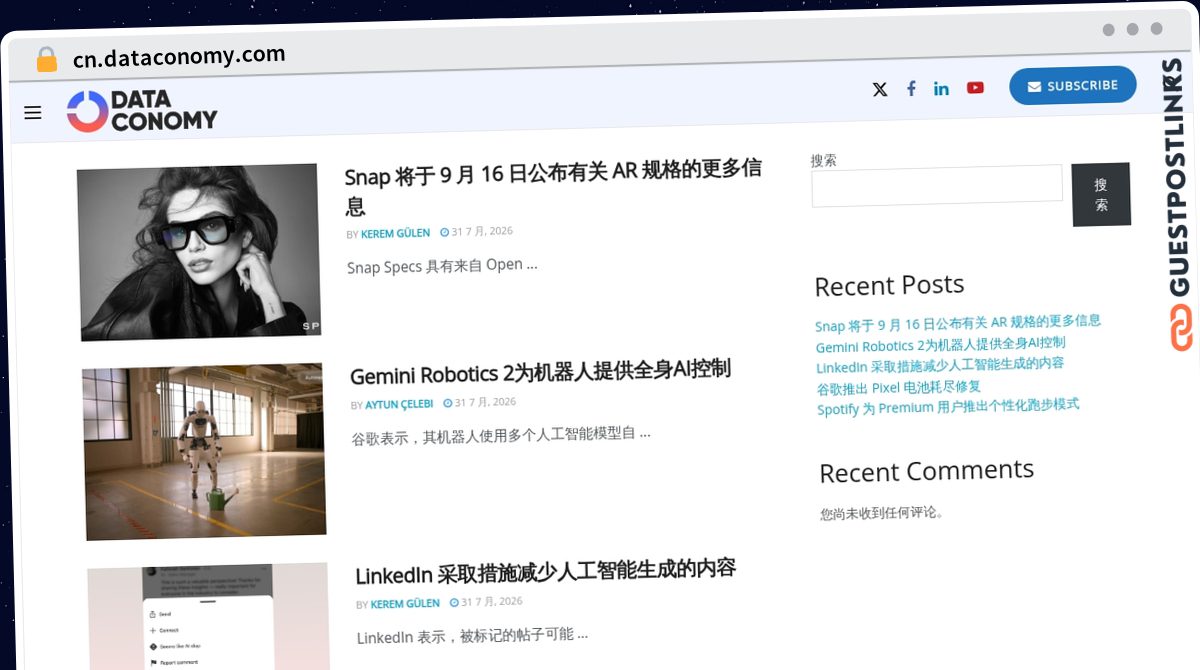This screenshot has width=1200, height=670.
Task: Click the date on the LinkedIn article
Action: [x=491, y=602]
